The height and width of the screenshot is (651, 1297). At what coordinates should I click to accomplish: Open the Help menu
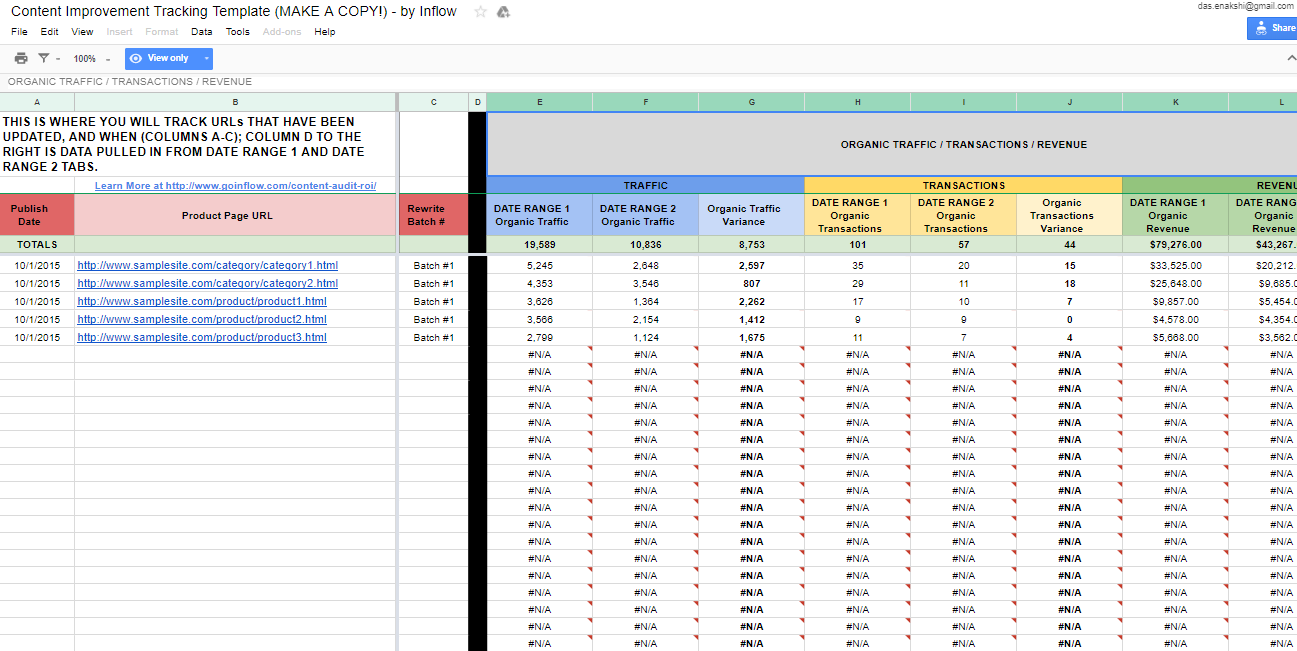click(325, 32)
